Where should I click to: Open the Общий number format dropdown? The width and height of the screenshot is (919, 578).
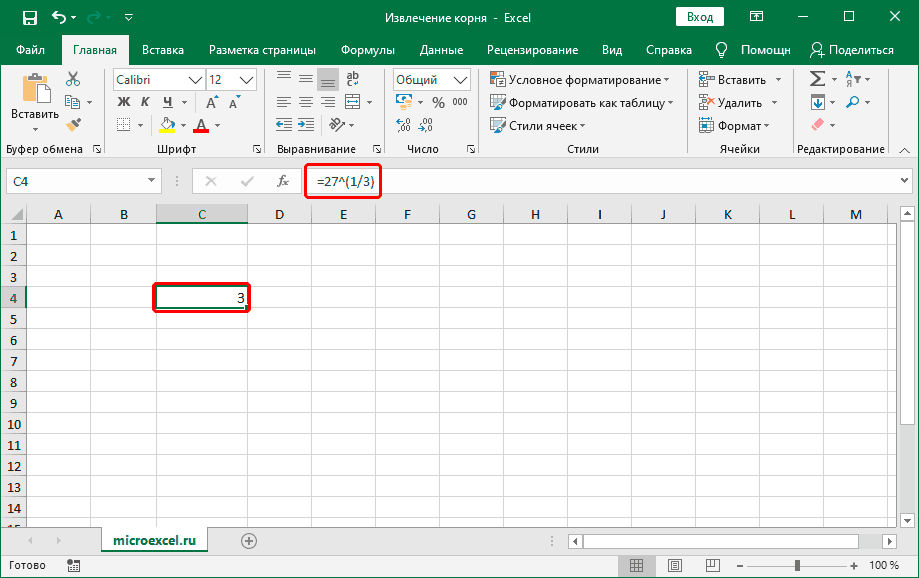point(460,79)
